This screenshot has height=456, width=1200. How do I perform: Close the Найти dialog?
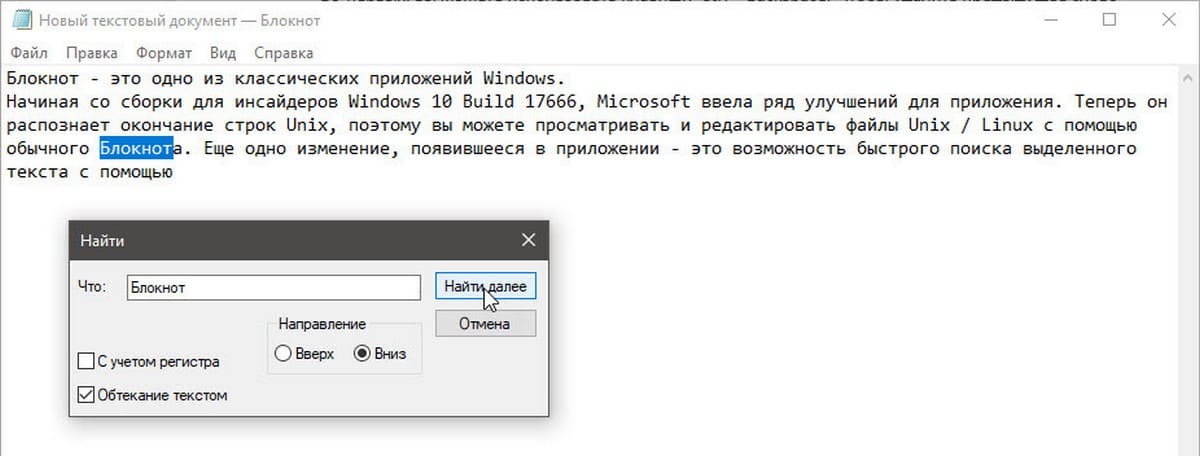coord(529,240)
